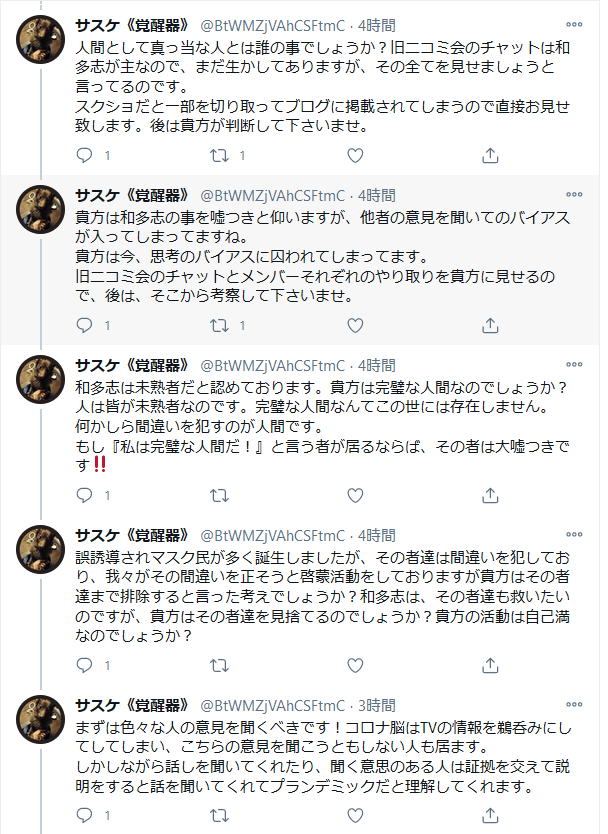
Task: Open the profile picture of the last tweet
Action: pyautogui.click(x=42, y=720)
